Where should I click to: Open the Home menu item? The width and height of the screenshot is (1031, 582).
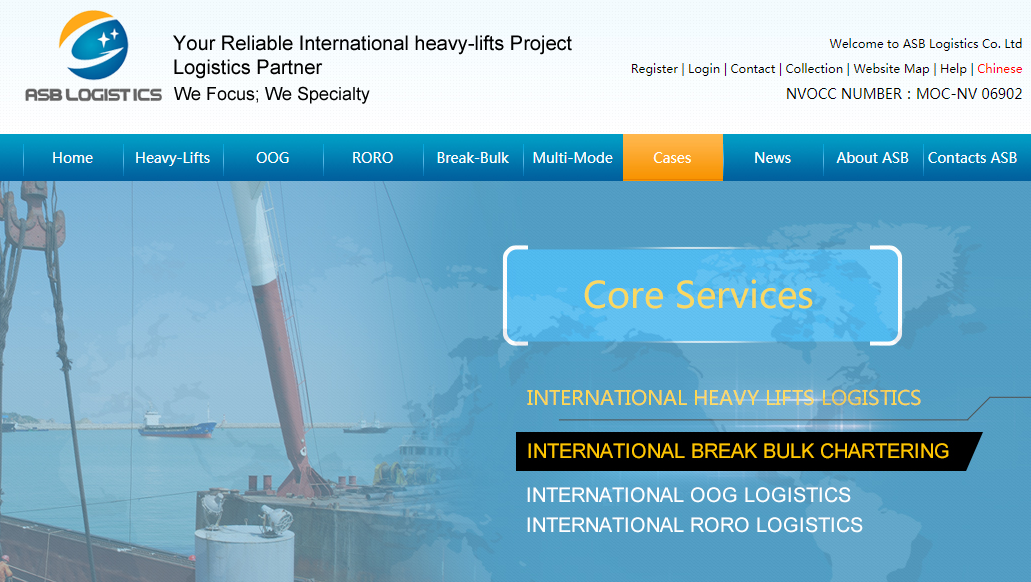point(72,158)
